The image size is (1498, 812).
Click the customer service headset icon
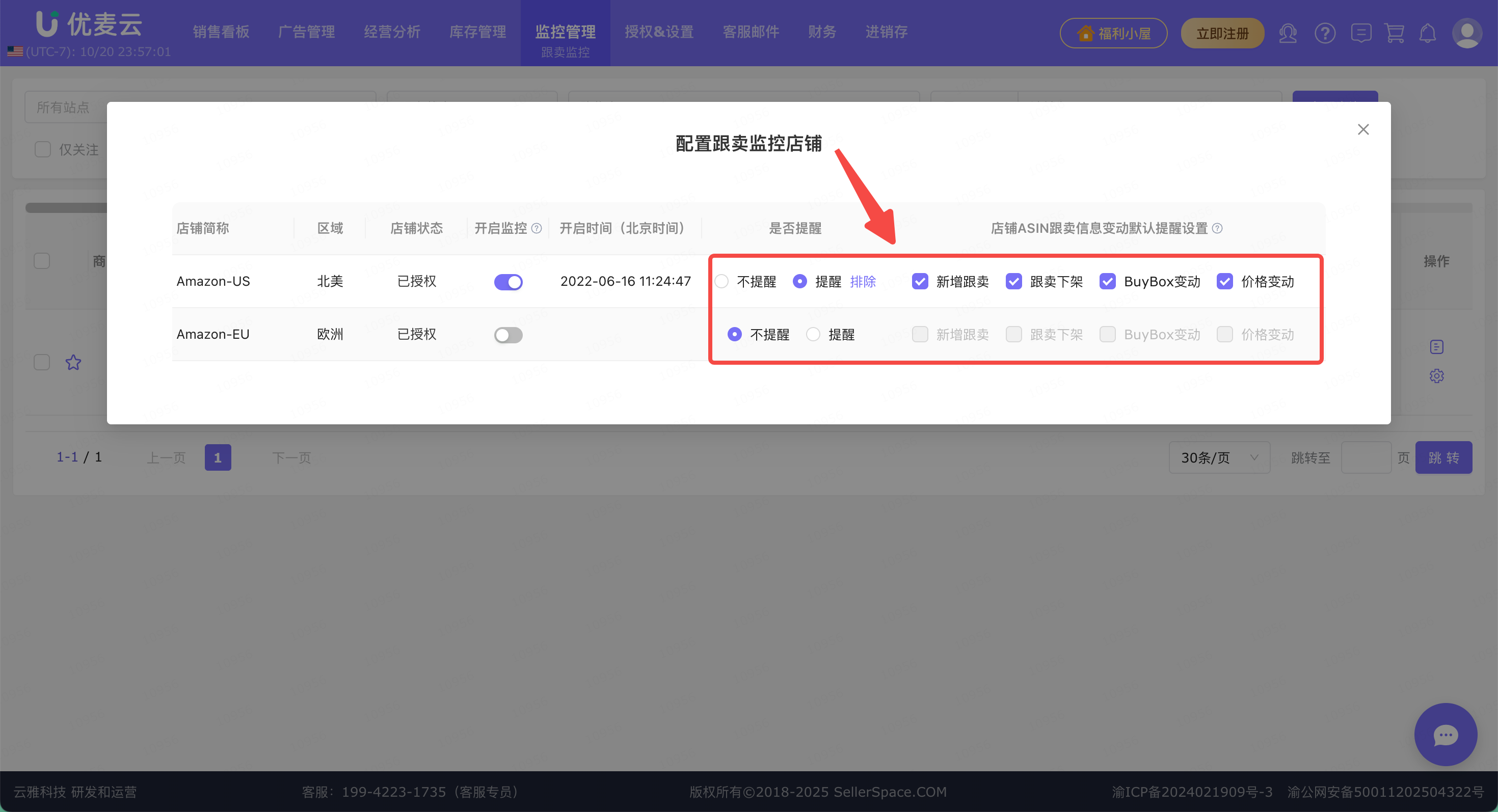1288,33
